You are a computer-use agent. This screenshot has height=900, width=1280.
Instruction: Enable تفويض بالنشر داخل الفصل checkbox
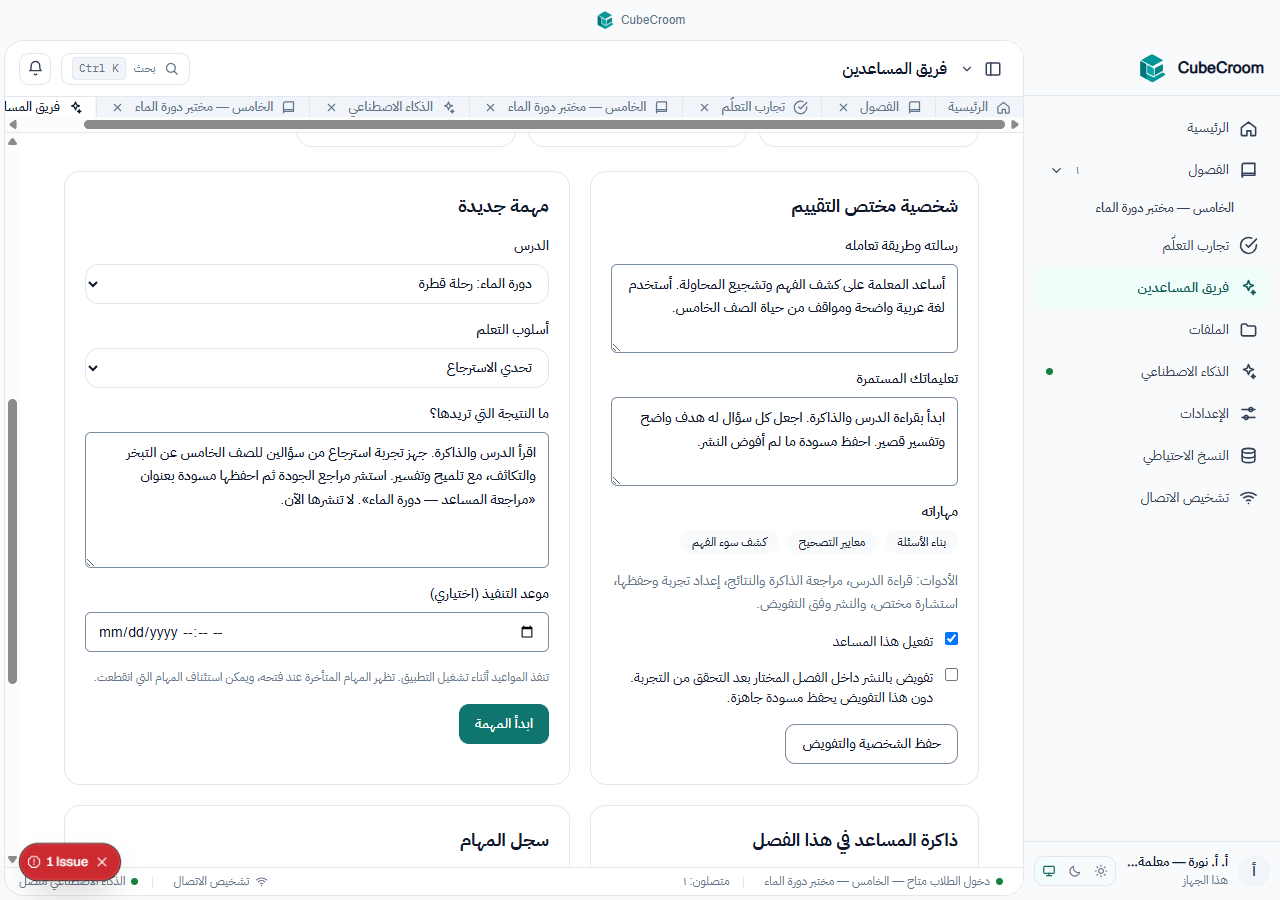[951, 675]
